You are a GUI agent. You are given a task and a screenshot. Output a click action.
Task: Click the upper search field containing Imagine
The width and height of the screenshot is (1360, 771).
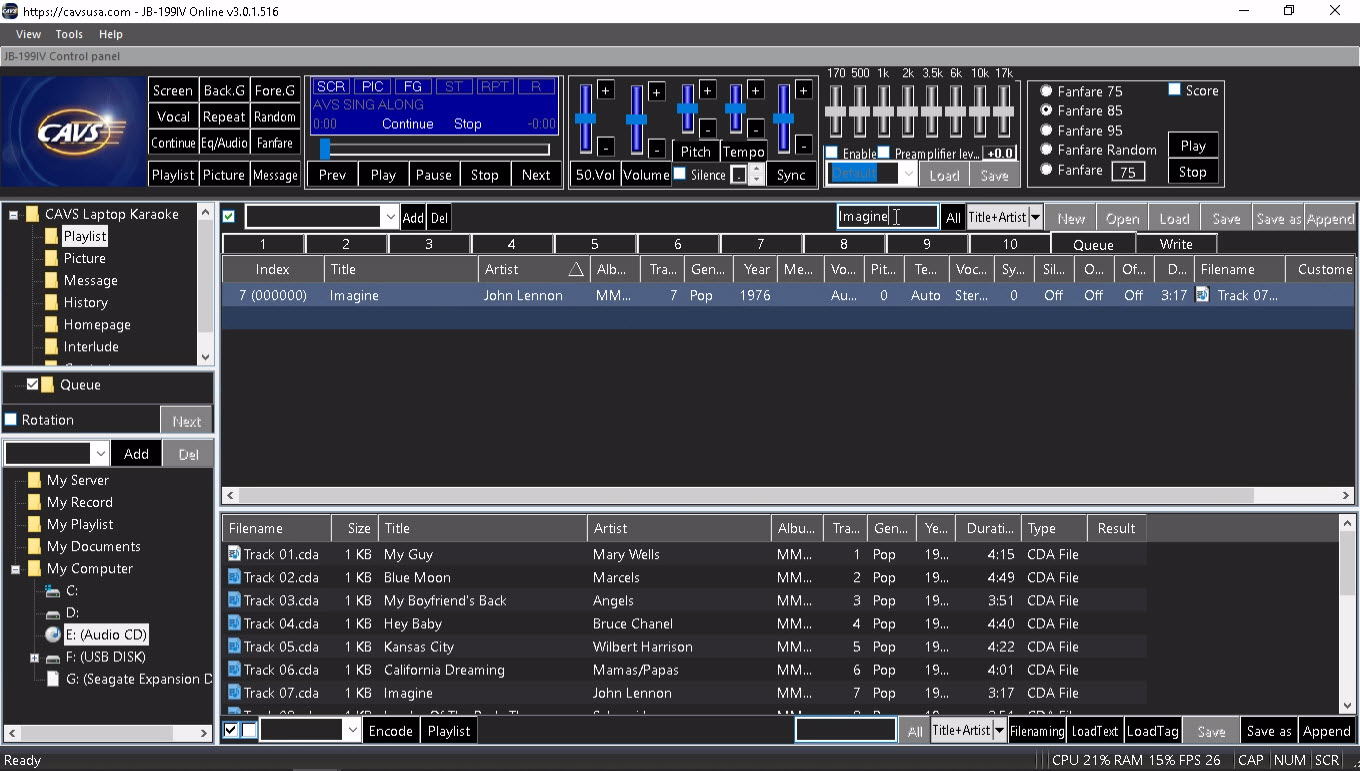pos(888,217)
